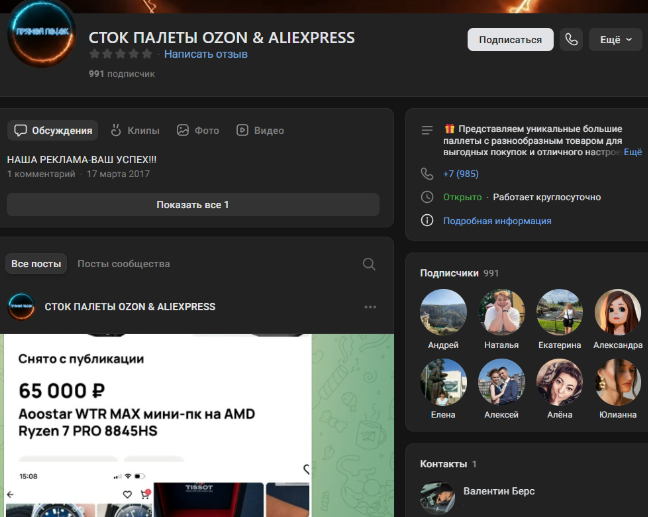Click Валентин Берс contact avatar
Screen dimensions: 648x517
pos(437,499)
